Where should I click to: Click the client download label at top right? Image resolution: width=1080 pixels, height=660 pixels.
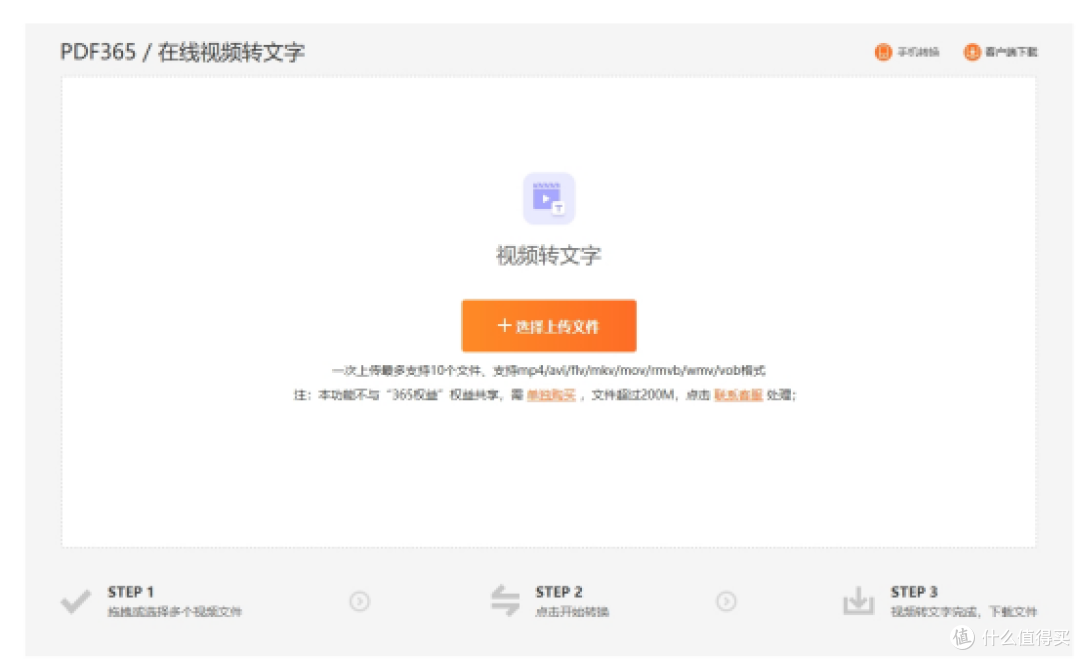pos(1010,52)
